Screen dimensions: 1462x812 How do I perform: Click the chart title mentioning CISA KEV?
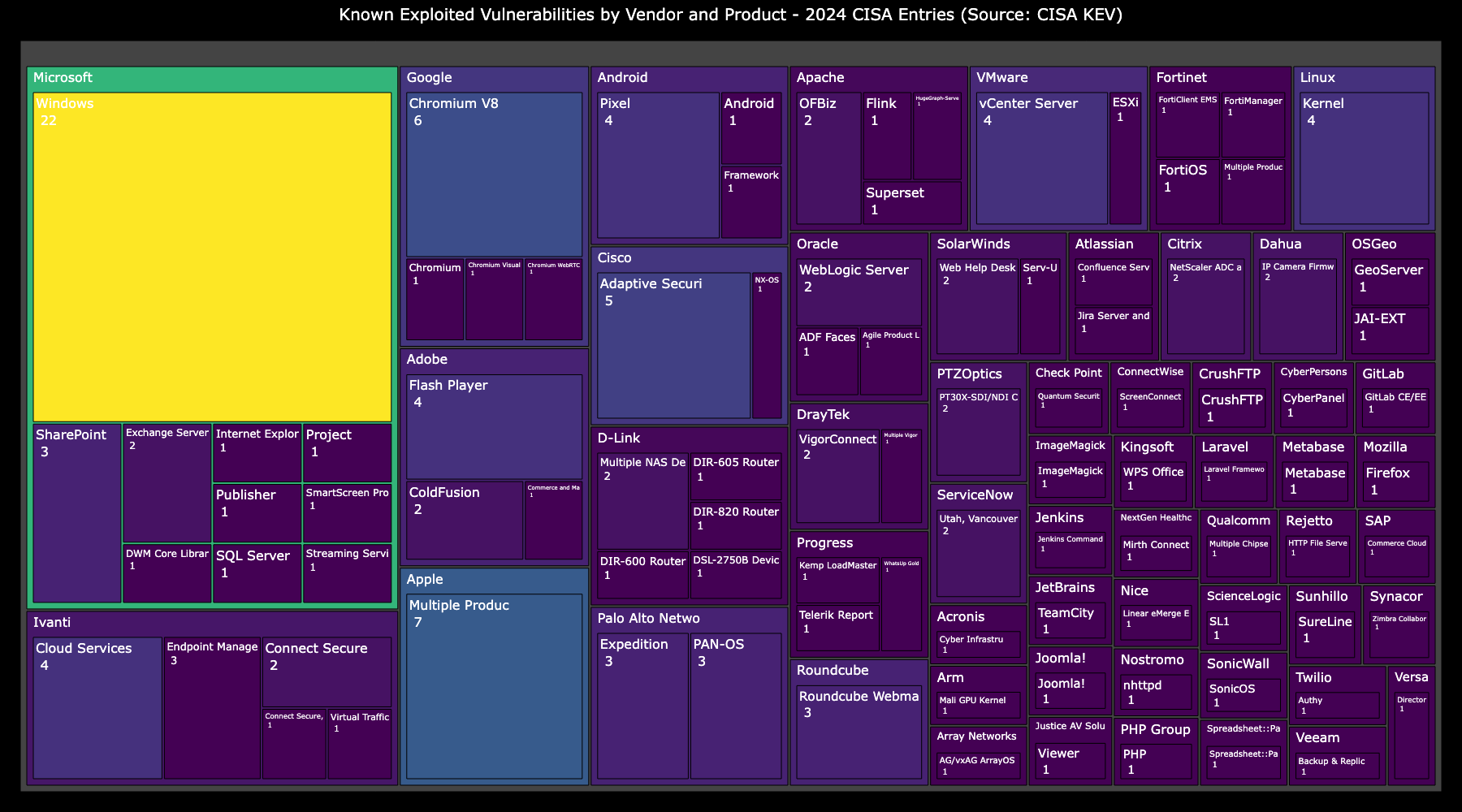click(730, 15)
